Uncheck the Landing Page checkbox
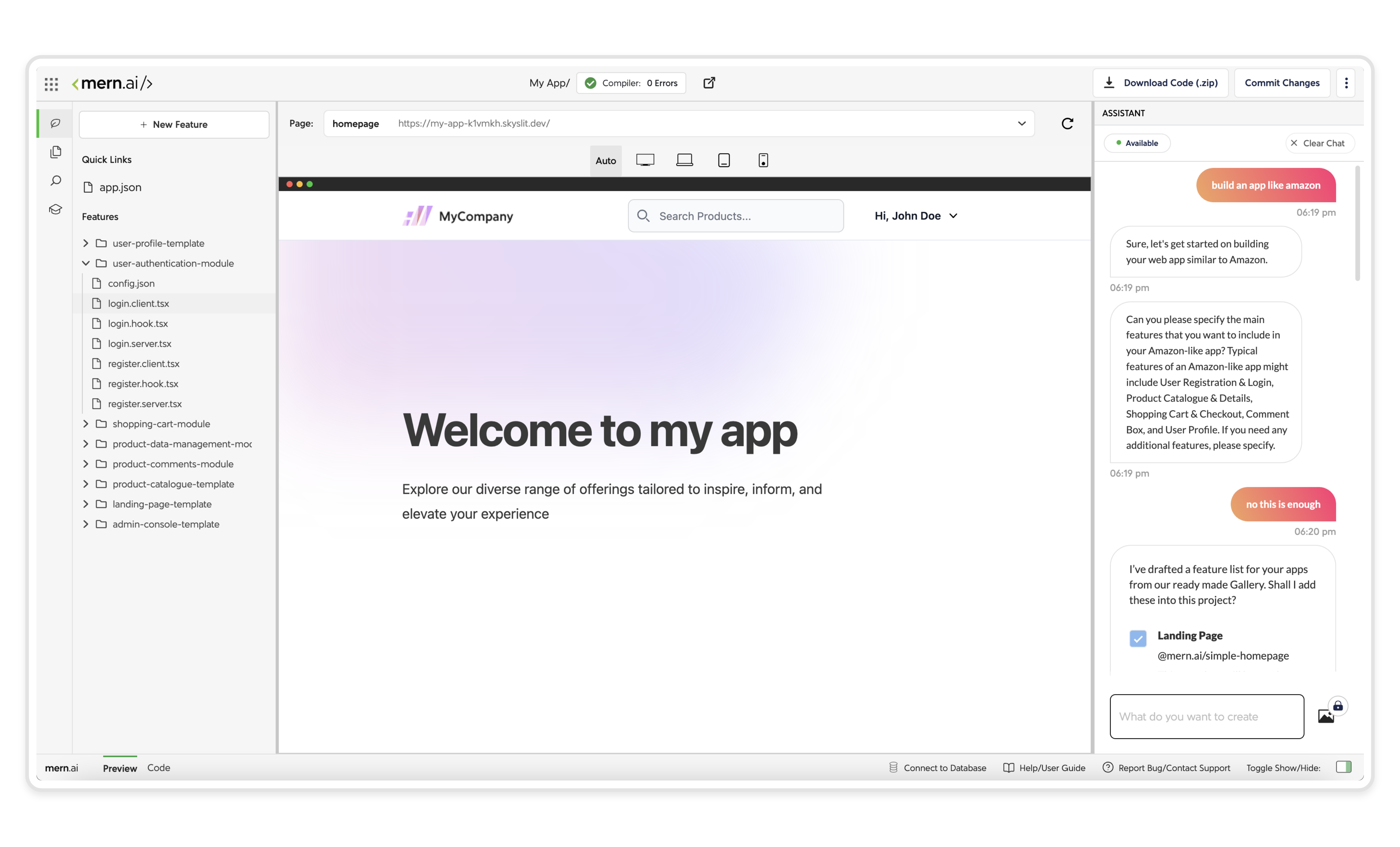This screenshot has width=1400, height=847. [1138, 638]
